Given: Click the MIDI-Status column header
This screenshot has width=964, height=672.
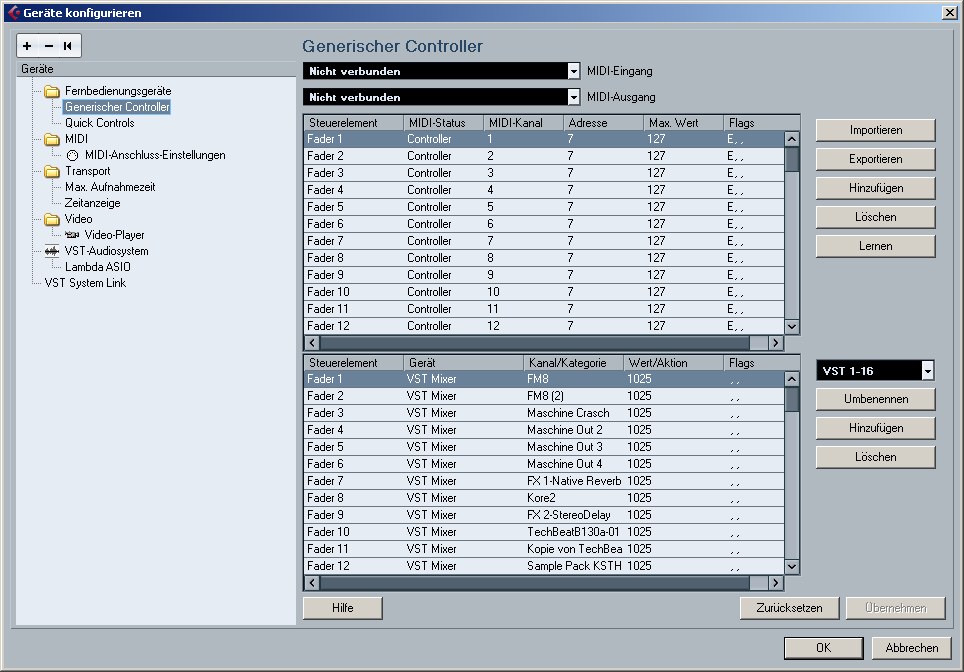Looking at the screenshot, I should [443, 123].
